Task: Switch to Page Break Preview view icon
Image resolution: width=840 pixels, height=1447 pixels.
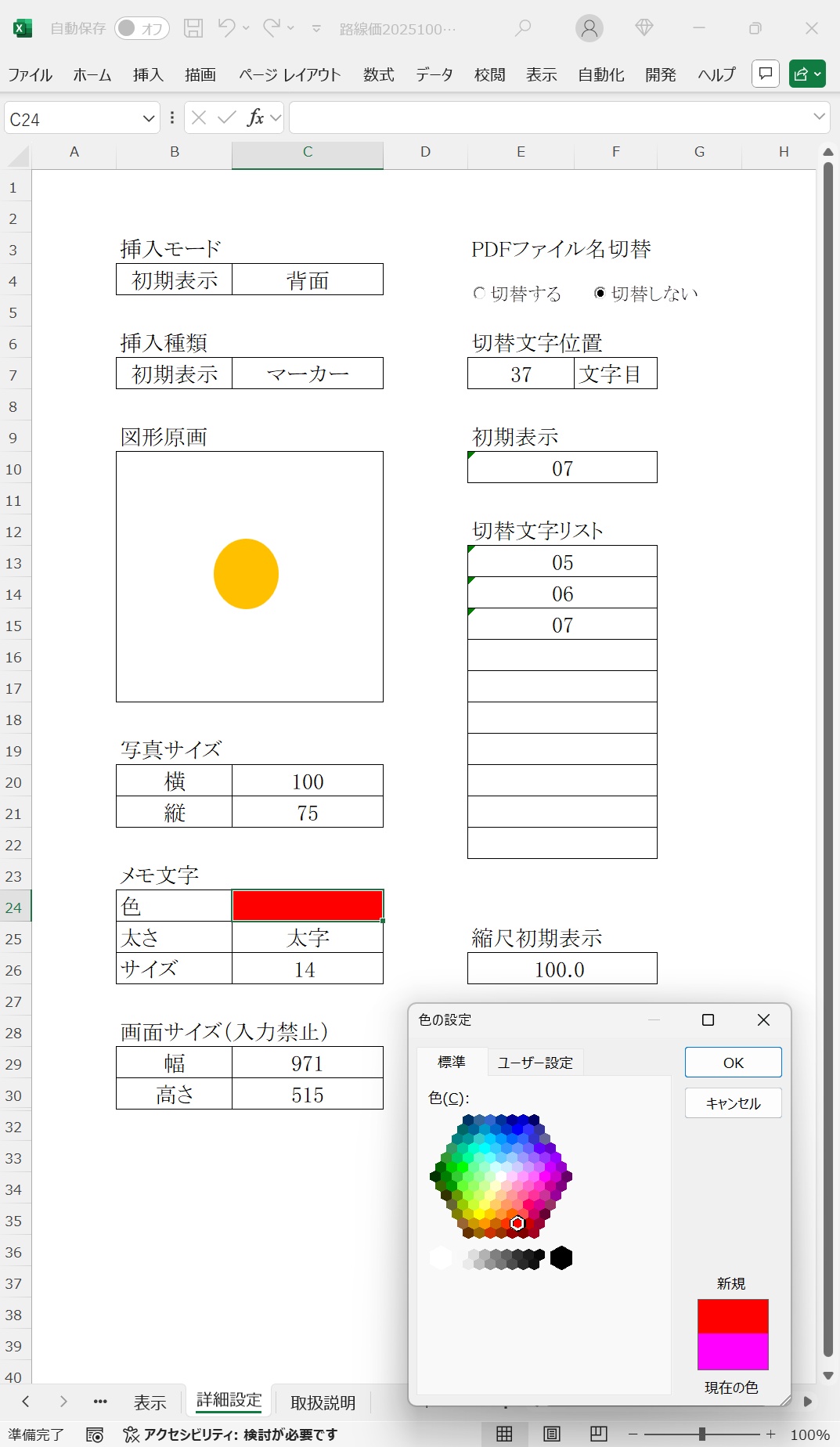Action: (x=599, y=1434)
